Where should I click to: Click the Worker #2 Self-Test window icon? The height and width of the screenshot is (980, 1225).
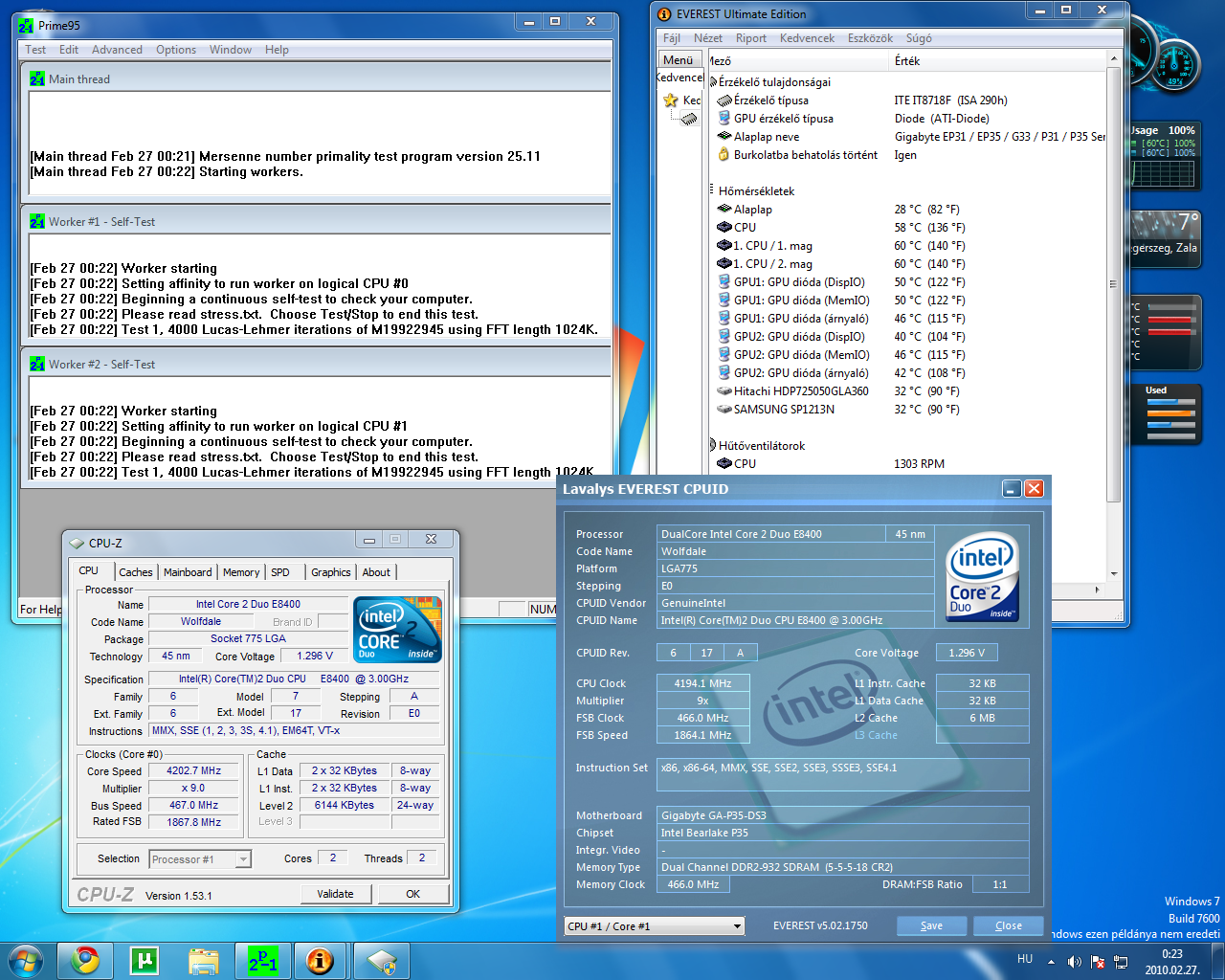tap(37, 364)
